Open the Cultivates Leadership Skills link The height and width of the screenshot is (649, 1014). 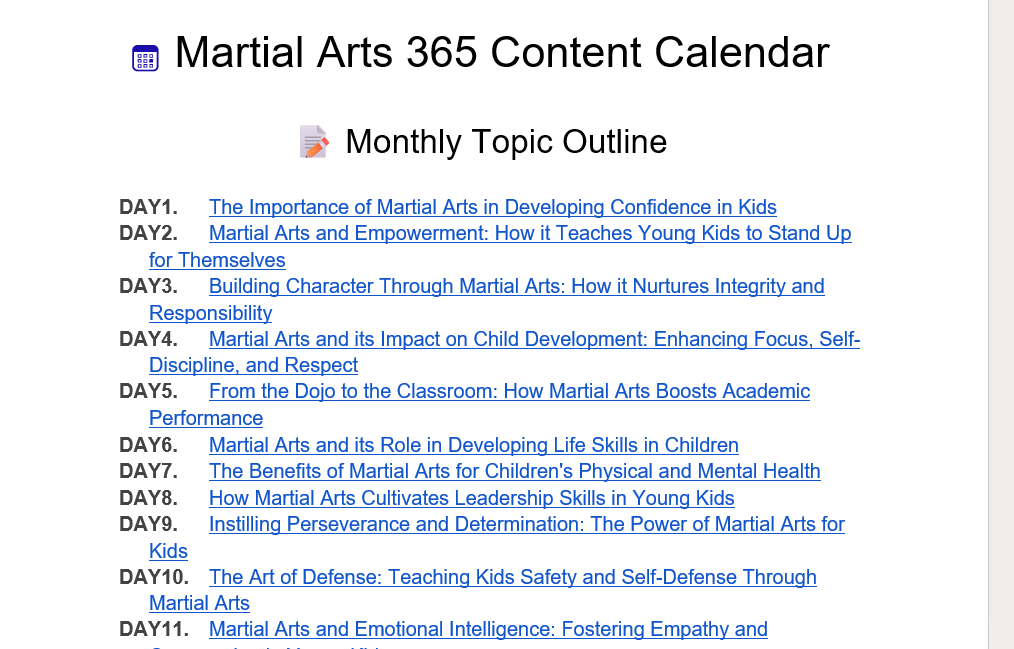click(471, 498)
